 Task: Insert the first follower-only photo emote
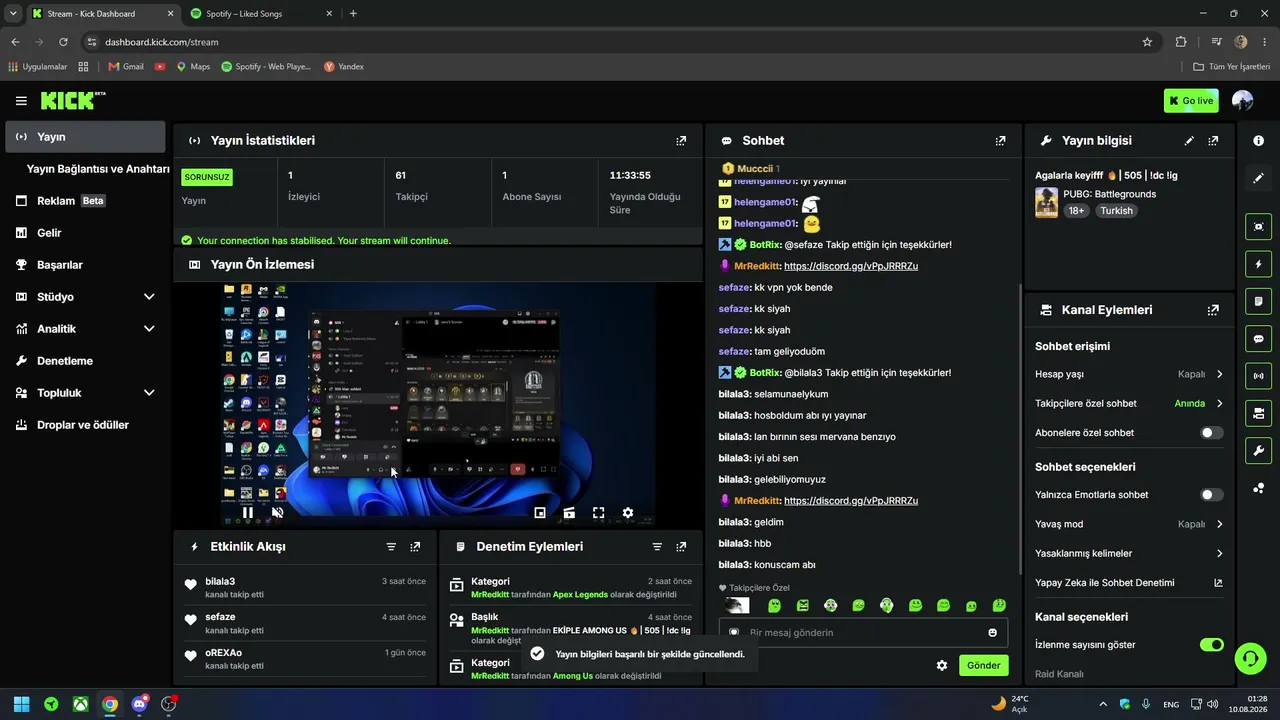(737, 606)
